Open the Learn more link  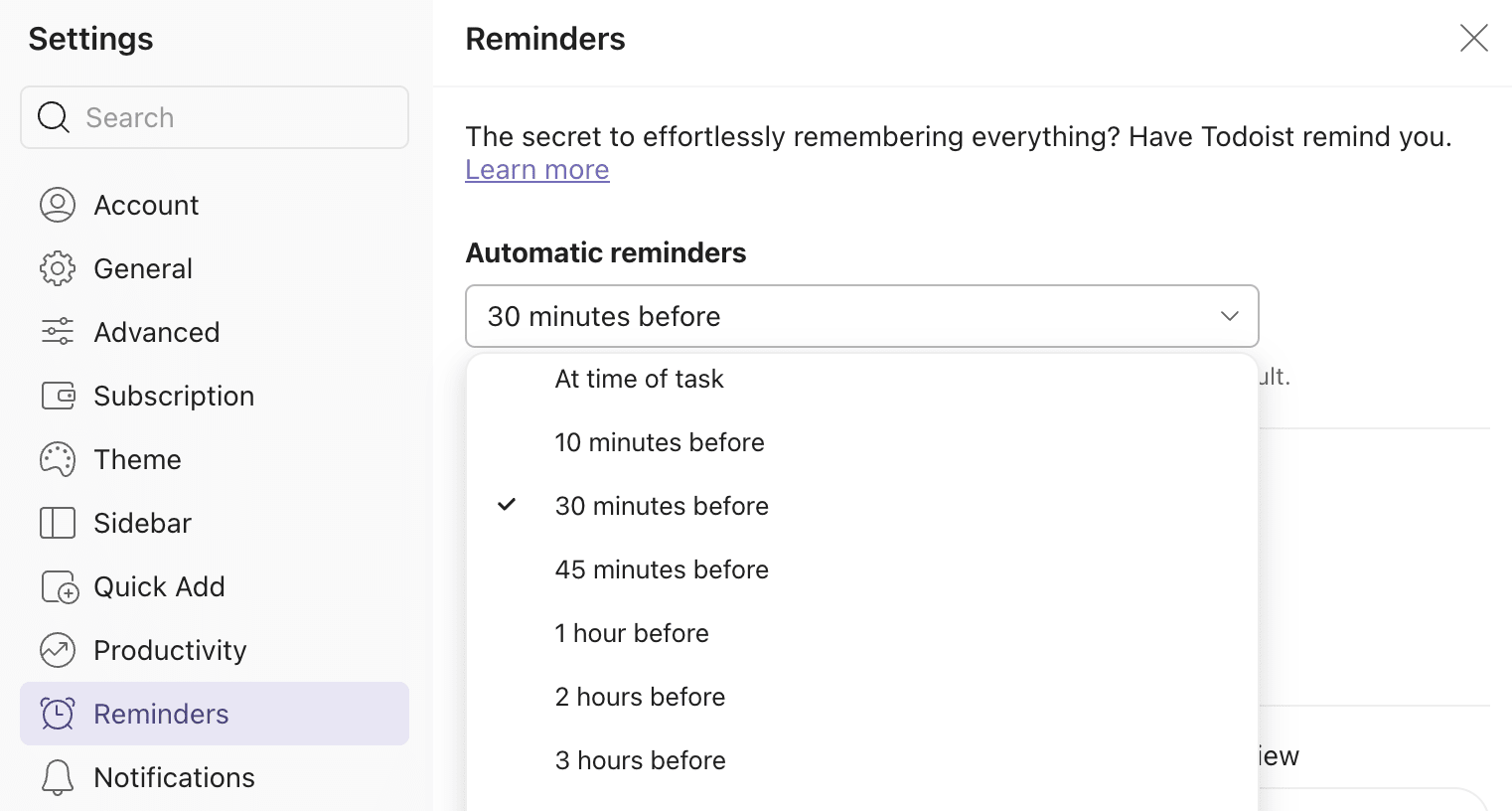coord(537,170)
